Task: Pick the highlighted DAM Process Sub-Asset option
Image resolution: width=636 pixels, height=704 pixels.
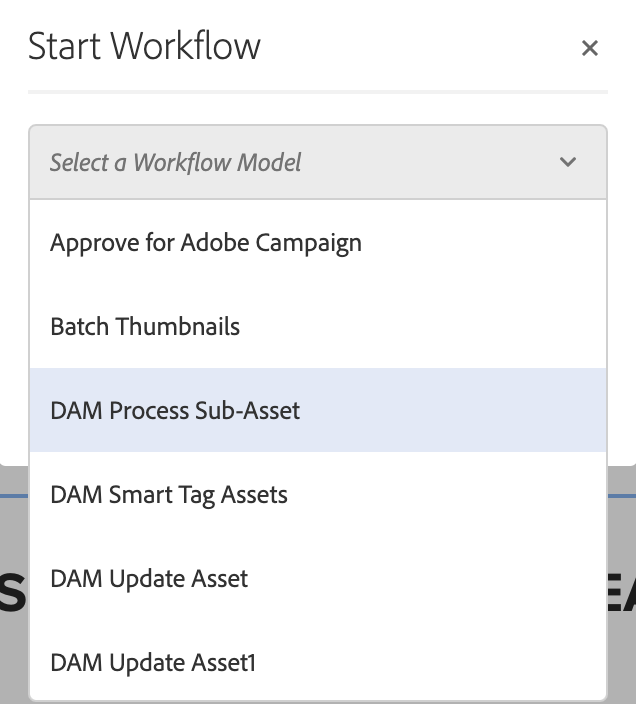Action: pyautogui.click(x=175, y=411)
